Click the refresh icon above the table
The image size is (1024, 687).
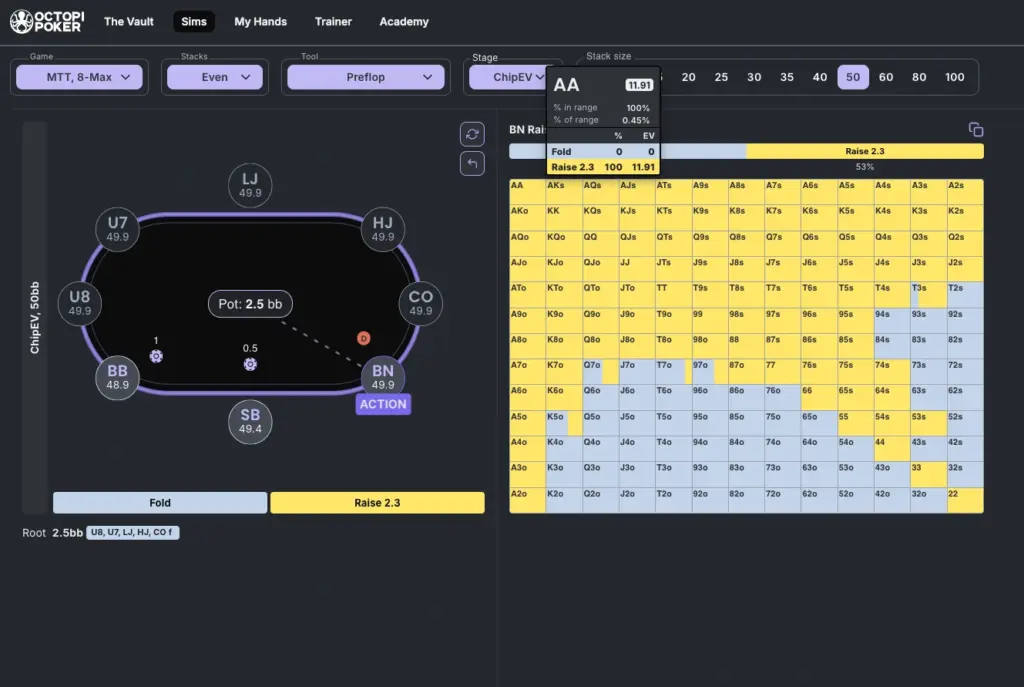pos(472,135)
